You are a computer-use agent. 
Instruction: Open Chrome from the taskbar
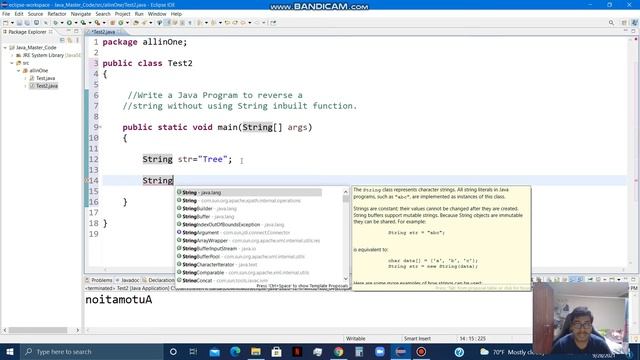(338, 351)
